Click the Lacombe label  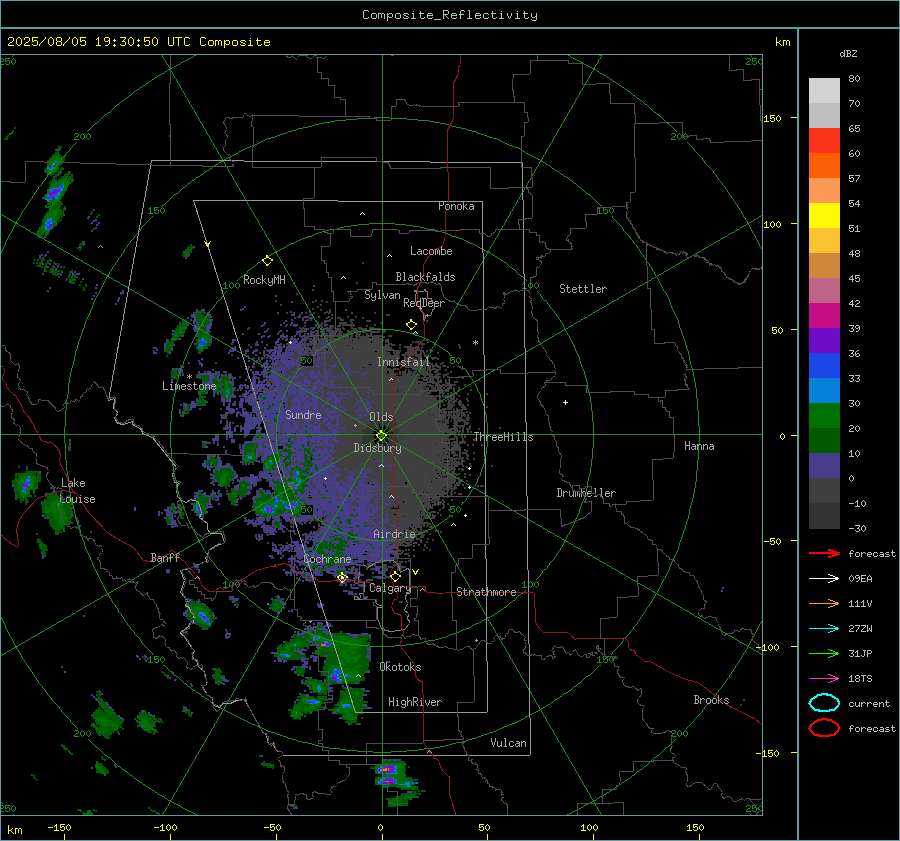pyautogui.click(x=431, y=251)
